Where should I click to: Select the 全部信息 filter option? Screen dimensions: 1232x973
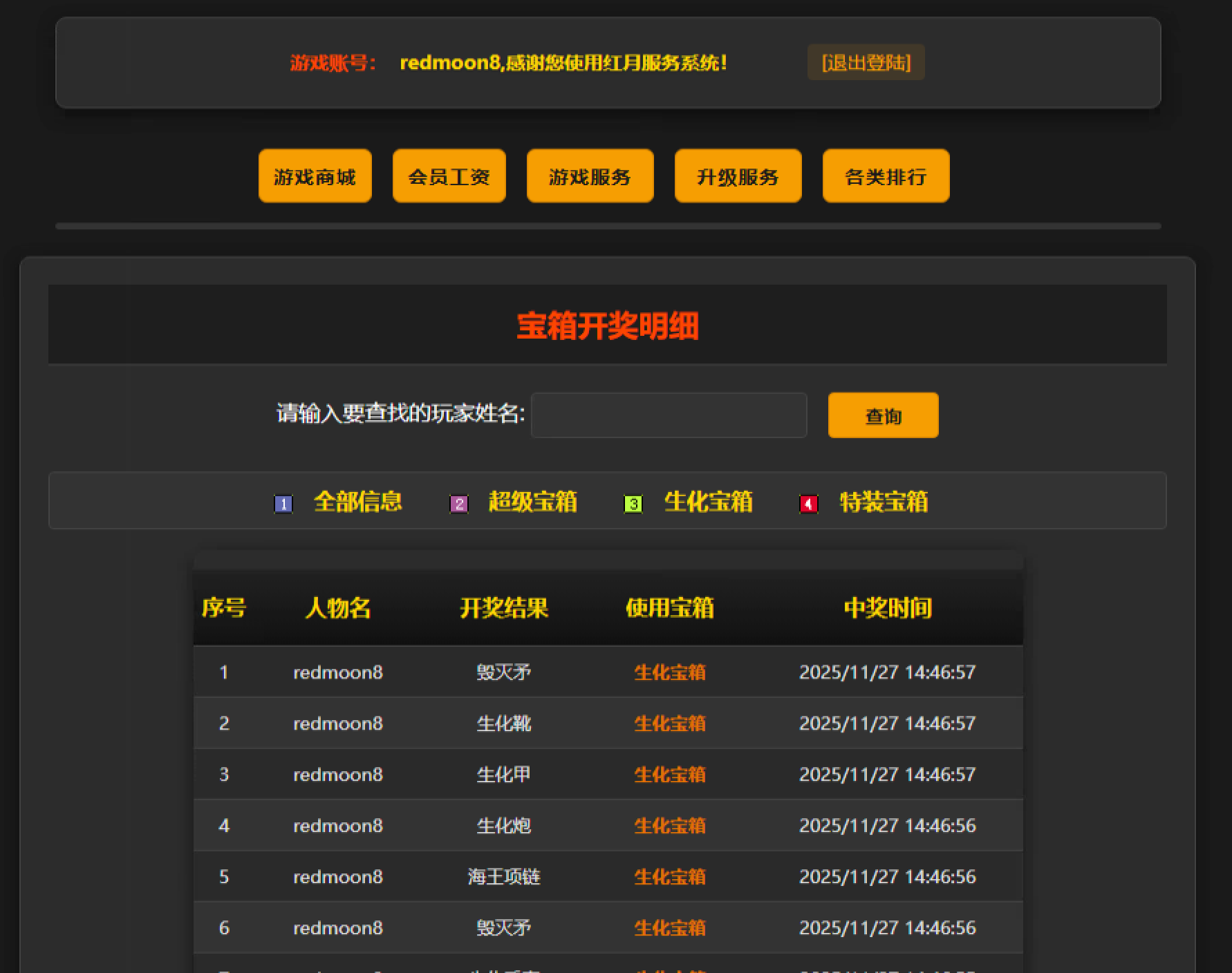coord(359,502)
